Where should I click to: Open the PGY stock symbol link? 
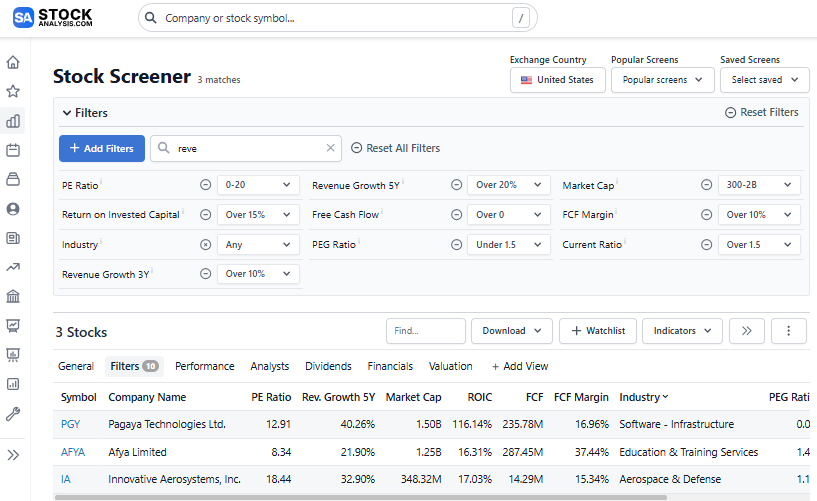coord(70,424)
